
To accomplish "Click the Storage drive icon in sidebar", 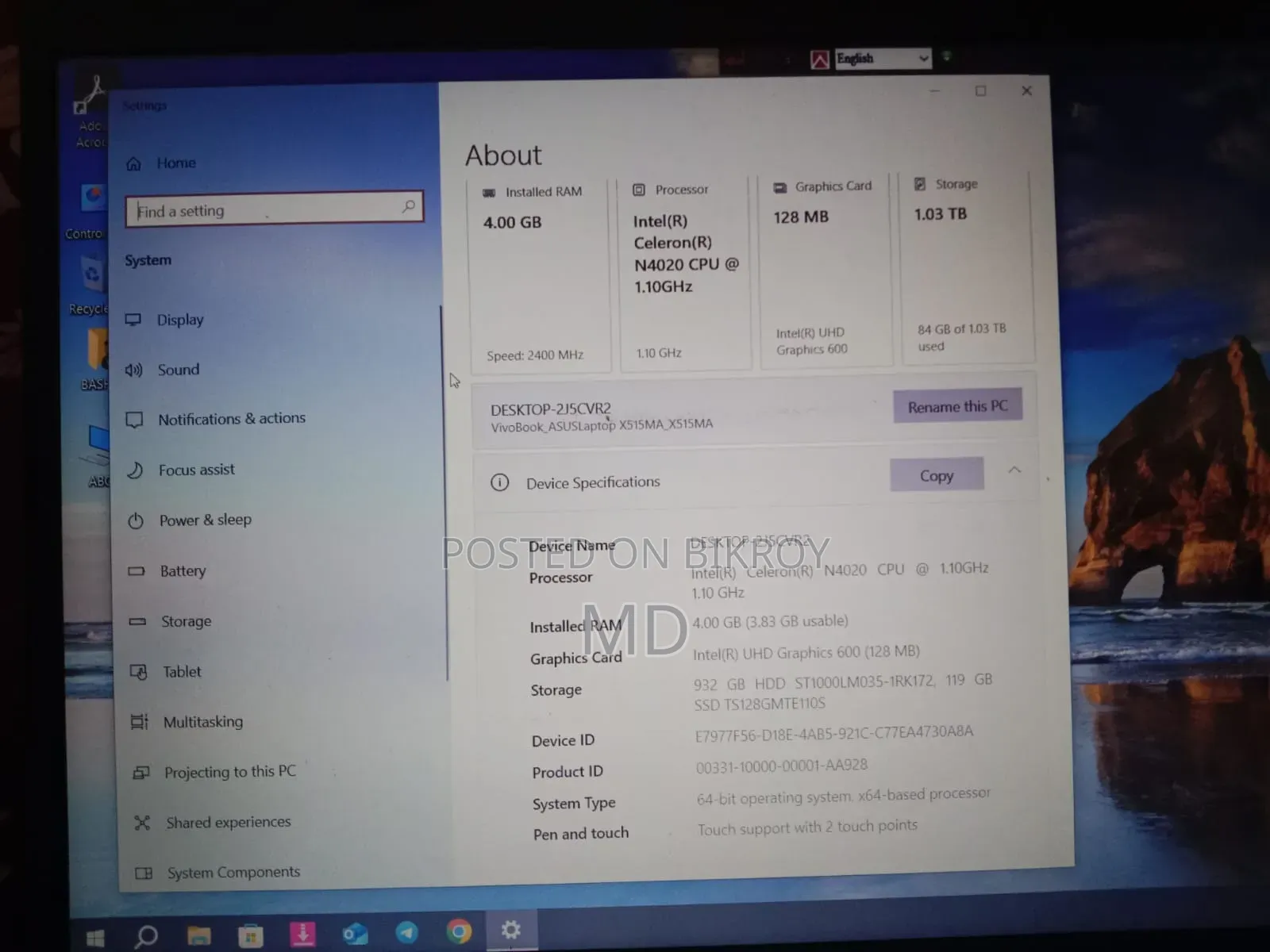I will [137, 621].
